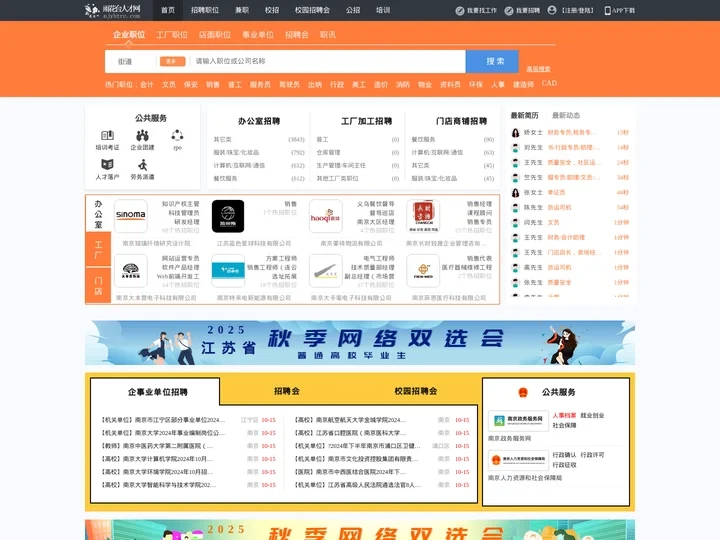Open the blue 特来电 company logo
Viewport: 720px width, 540px height.
[x=228, y=271]
